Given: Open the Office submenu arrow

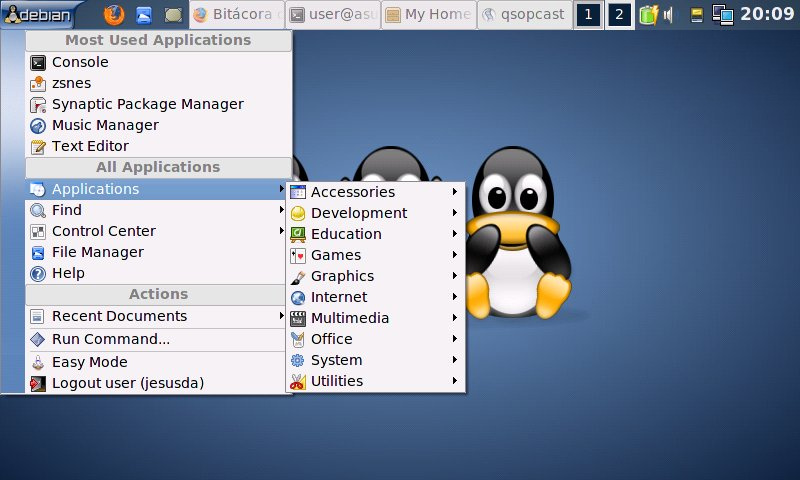Looking at the screenshot, I should click(455, 339).
